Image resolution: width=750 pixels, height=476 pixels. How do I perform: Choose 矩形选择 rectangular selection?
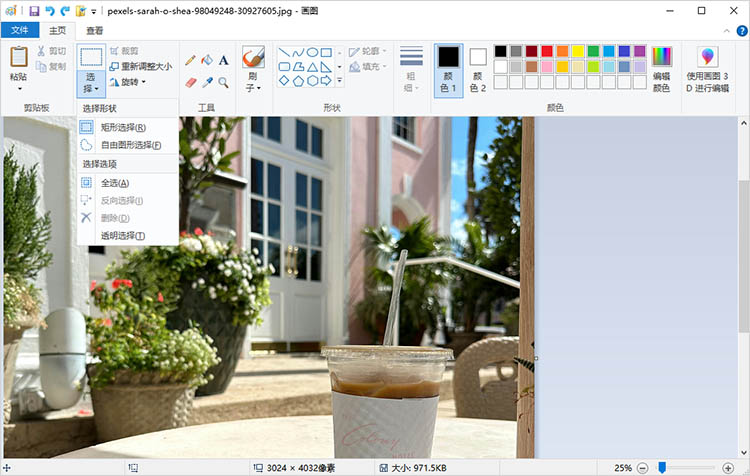click(122, 127)
